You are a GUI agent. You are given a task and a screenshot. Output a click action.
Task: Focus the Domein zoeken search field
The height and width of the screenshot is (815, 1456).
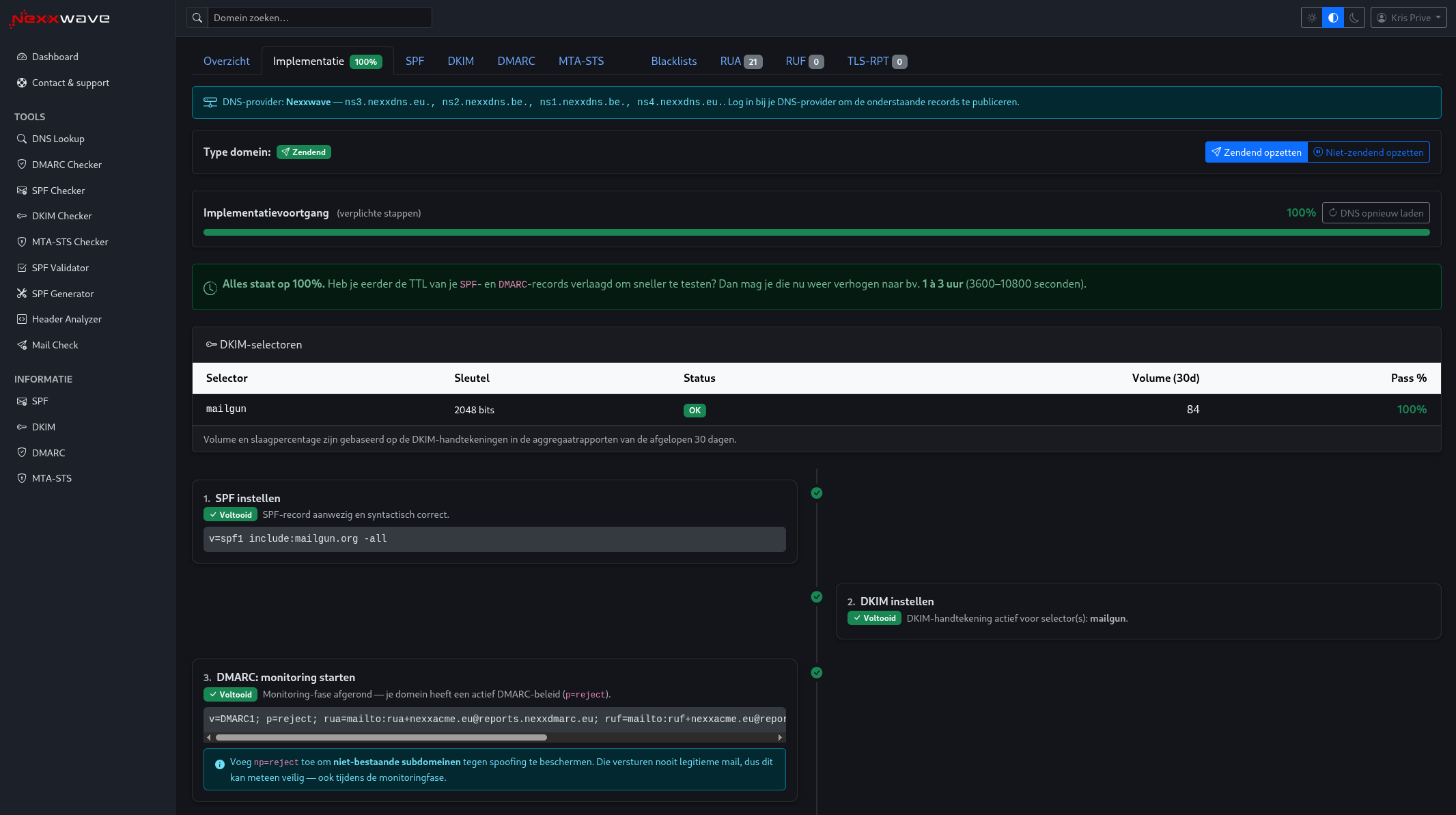tap(320, 18)
